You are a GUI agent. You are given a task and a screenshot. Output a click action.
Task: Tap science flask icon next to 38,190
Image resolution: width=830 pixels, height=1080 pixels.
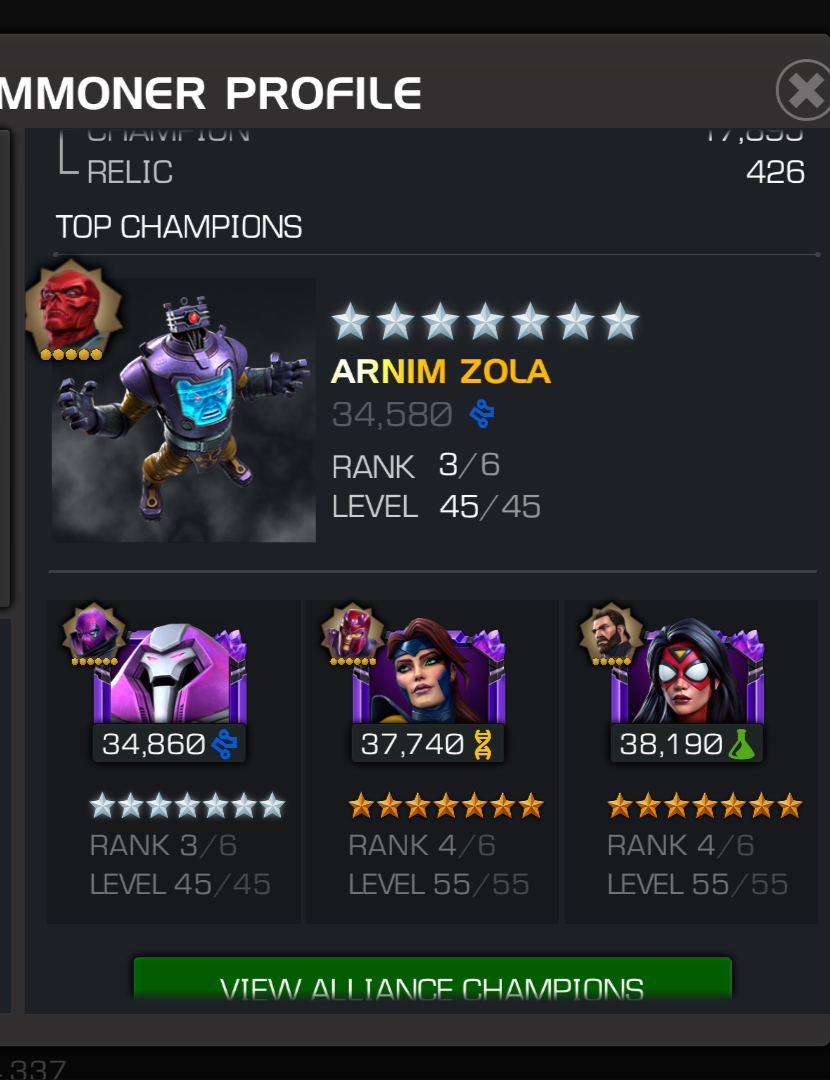click(x=742, y=744)
